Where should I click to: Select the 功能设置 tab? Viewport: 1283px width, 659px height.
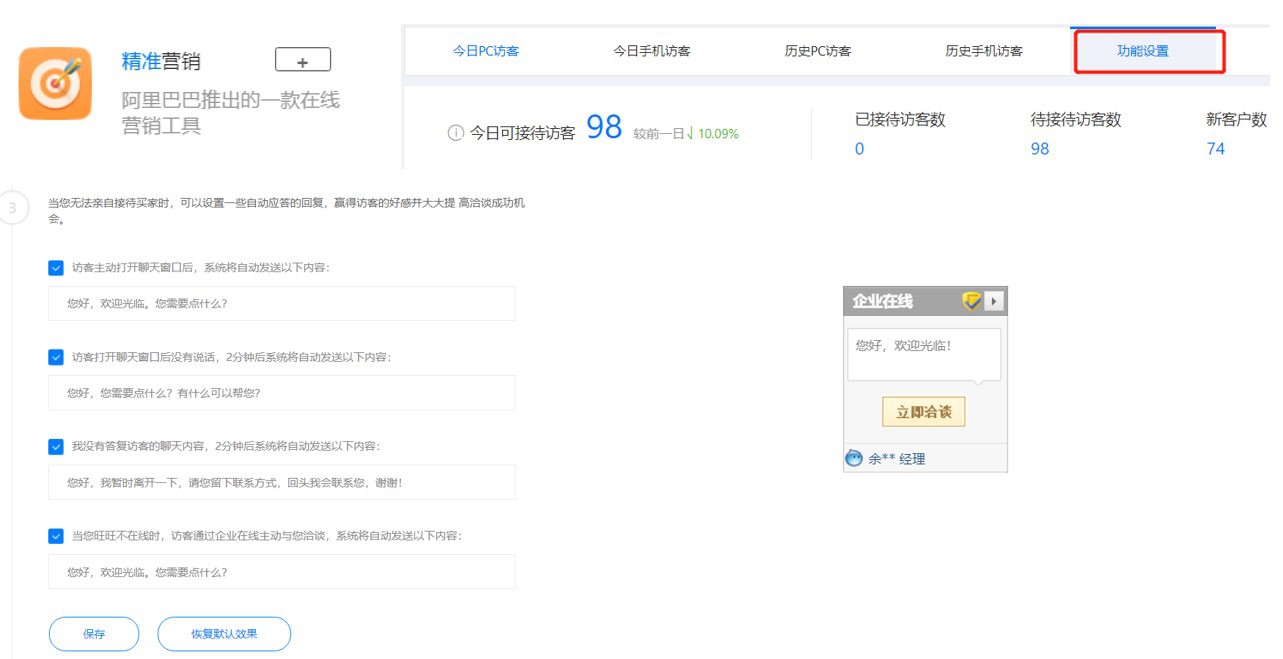(1143, 51)
